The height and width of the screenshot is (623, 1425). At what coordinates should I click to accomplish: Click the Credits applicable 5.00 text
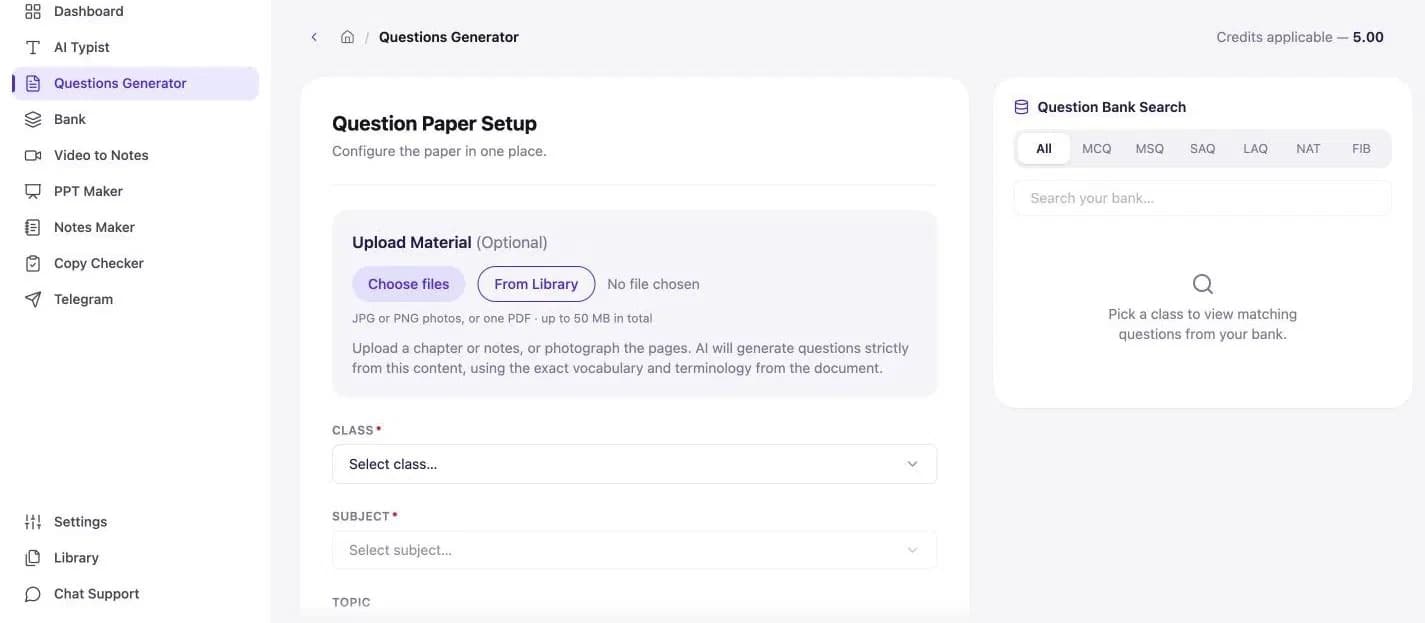(1300, 37)
